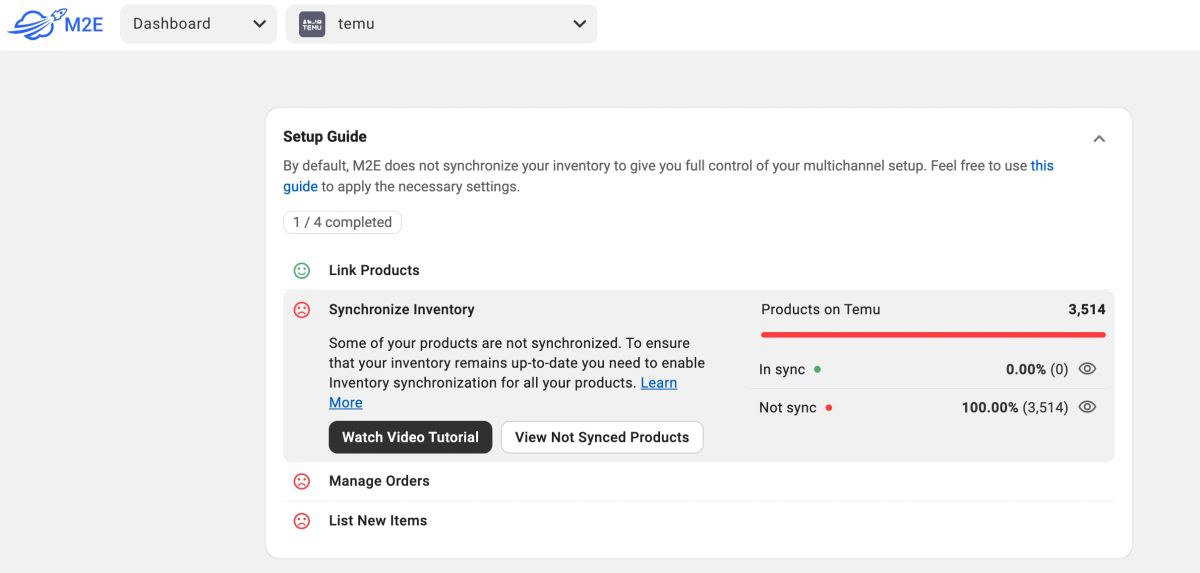Screen dimensions: 1200x573
Task: Click the red sad face beside Synchronize Inventory
Action: [x=301, y=310]
